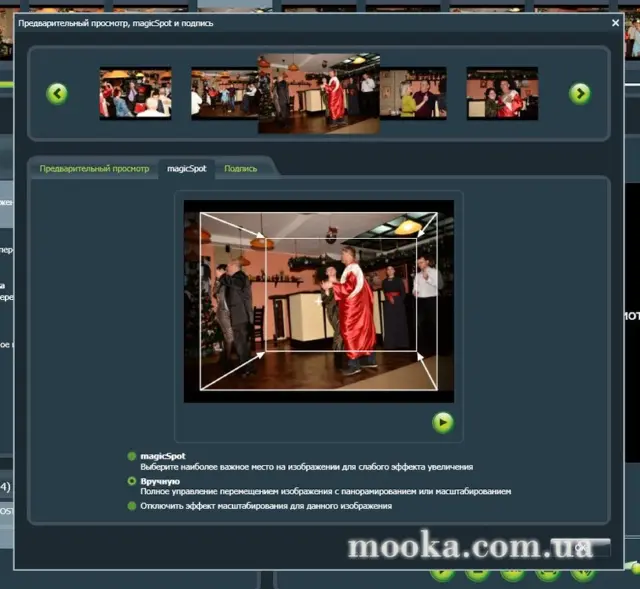Play the magicSpot effect preview
Screen dimensions: 640x589
tap(443, 422)
